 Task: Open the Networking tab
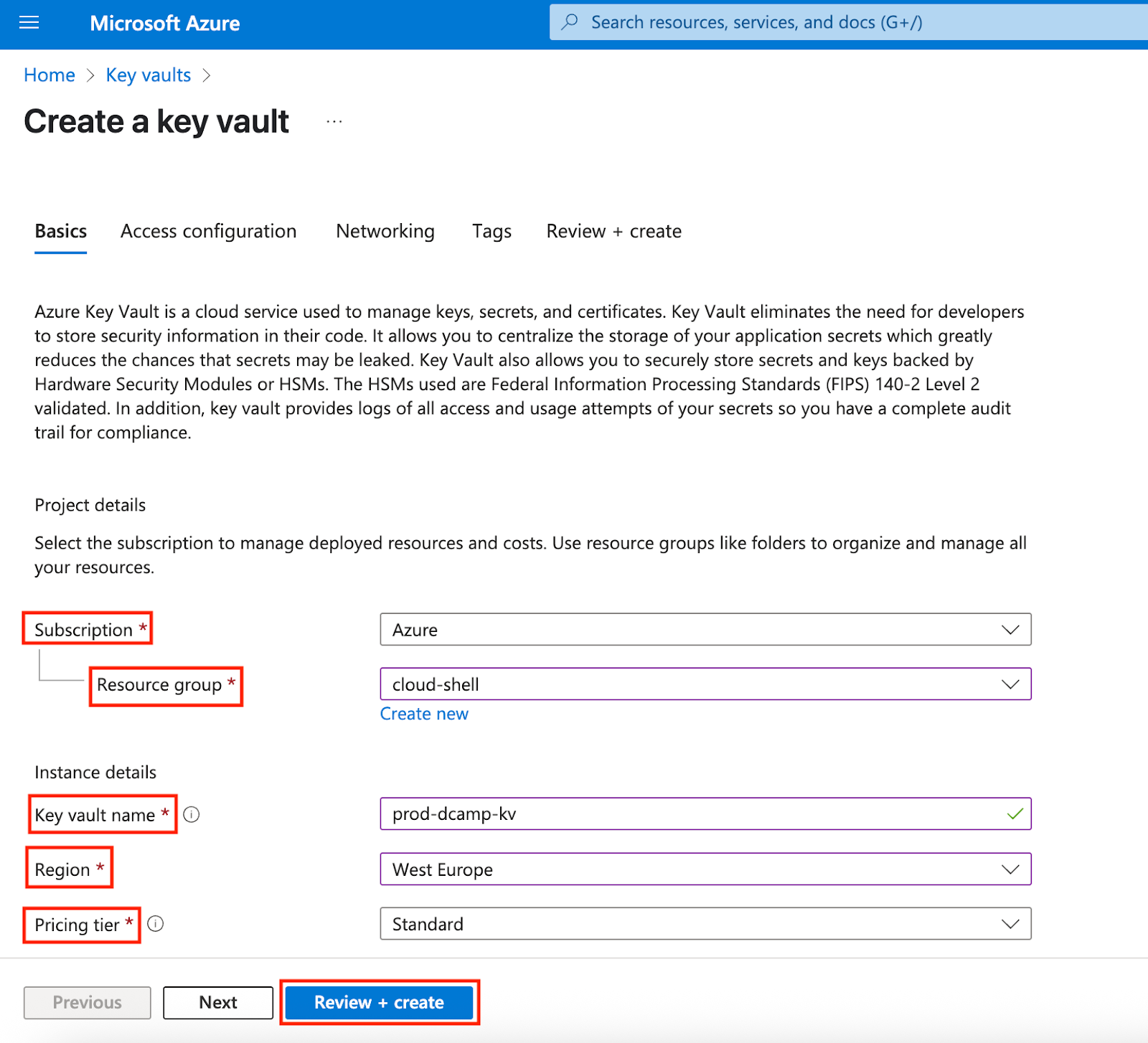click(385, 232)
